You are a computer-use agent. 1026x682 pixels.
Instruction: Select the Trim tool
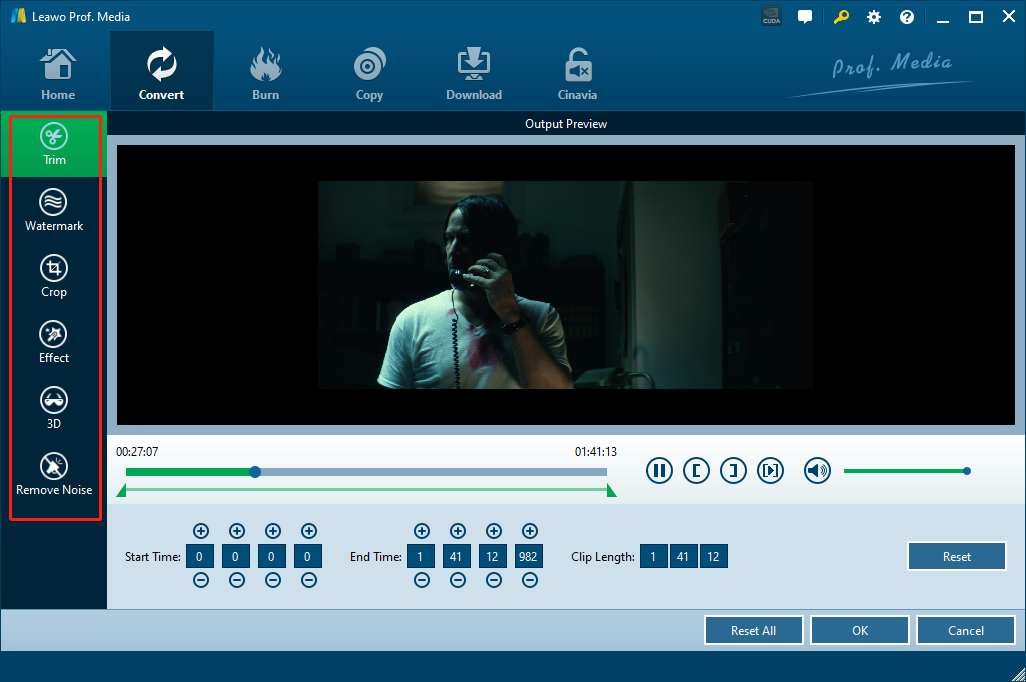click(x=54, y=145)
